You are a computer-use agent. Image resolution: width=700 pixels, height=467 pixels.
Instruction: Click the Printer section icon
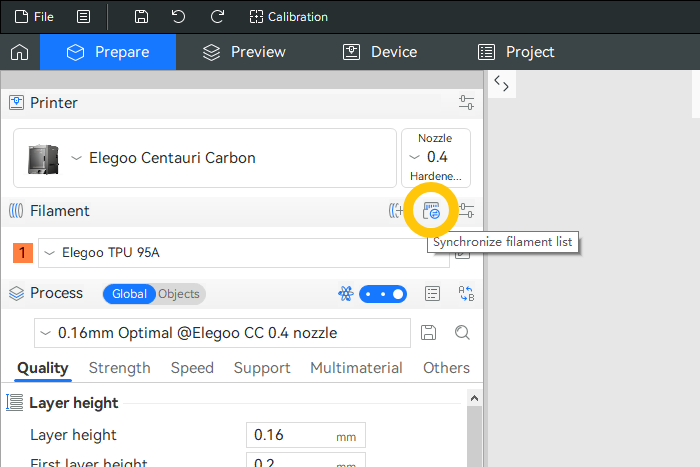[17, 103]
